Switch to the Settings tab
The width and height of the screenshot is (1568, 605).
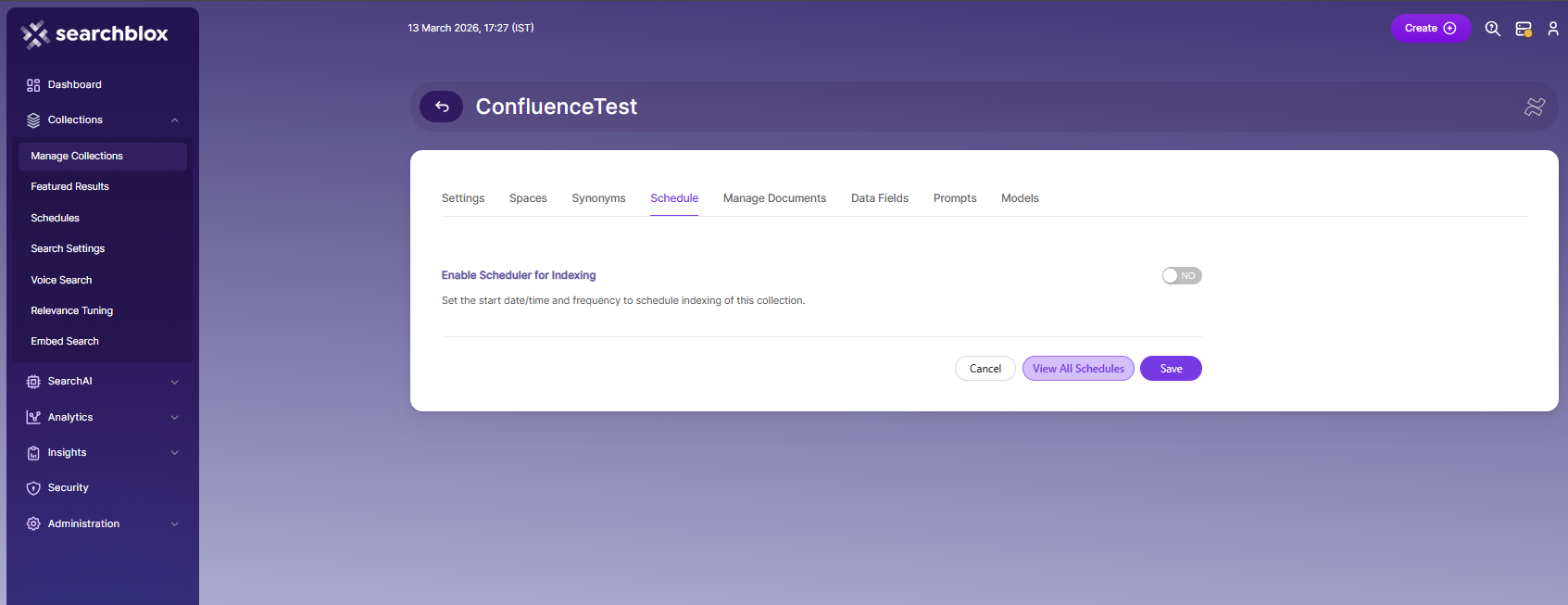(x=463, y=198)
